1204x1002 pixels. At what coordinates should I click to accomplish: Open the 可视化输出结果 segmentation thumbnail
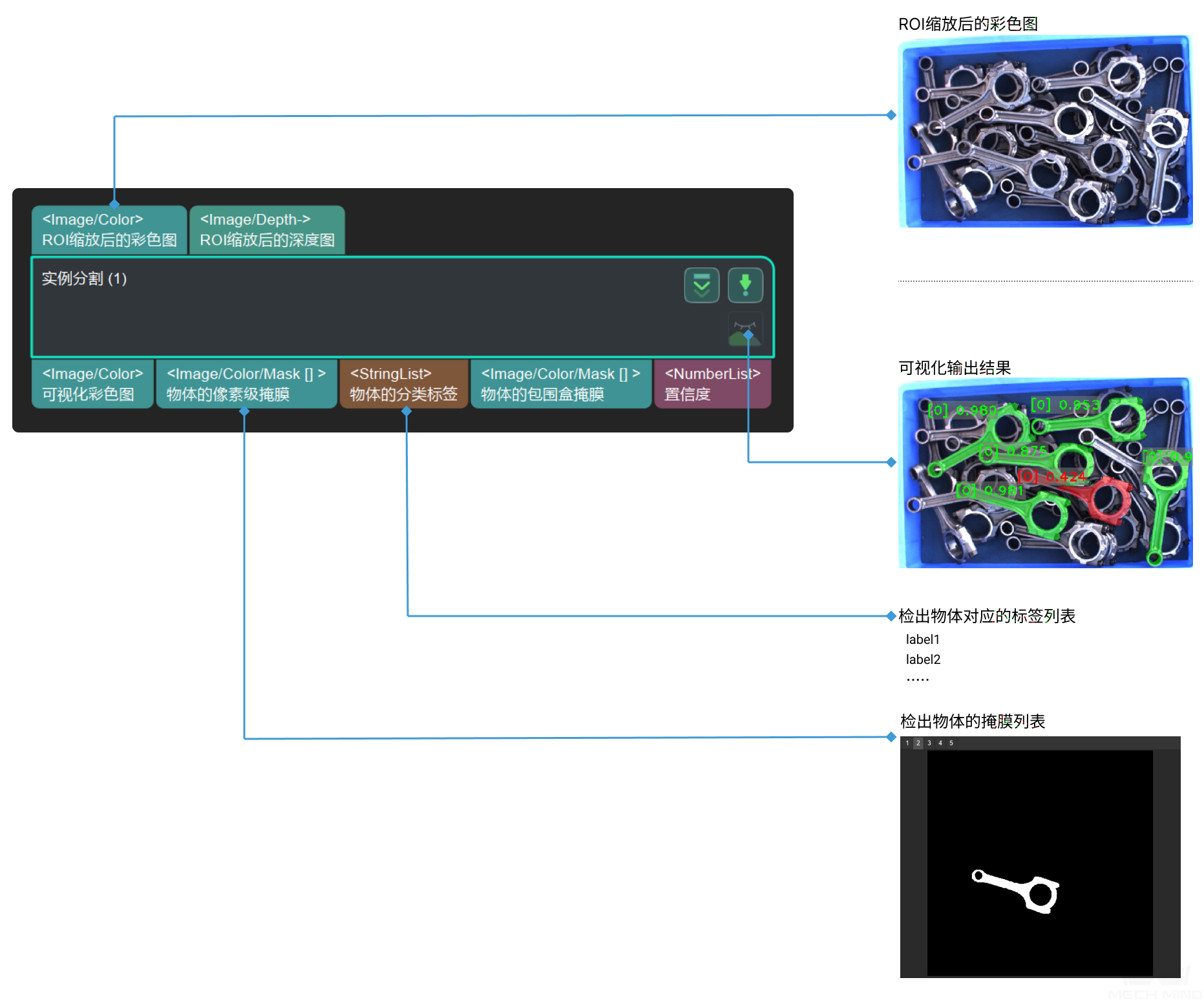pyautogui.click(x=1045, y=473)
